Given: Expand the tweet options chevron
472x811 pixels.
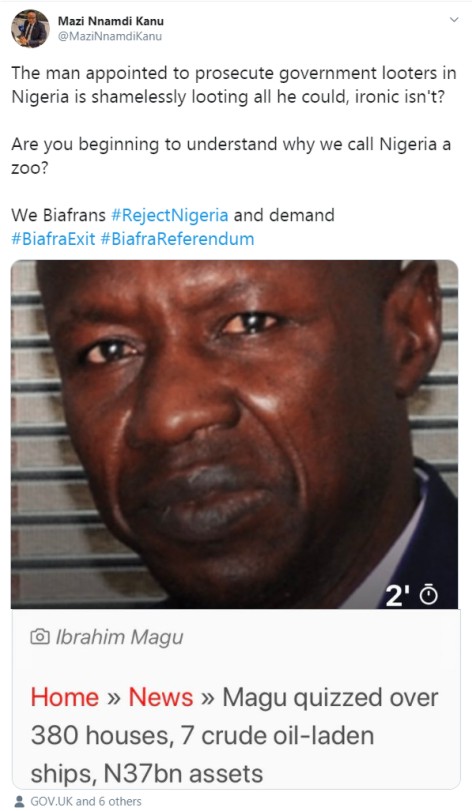Looking at the screenshot, I should [x=454, y=20].
